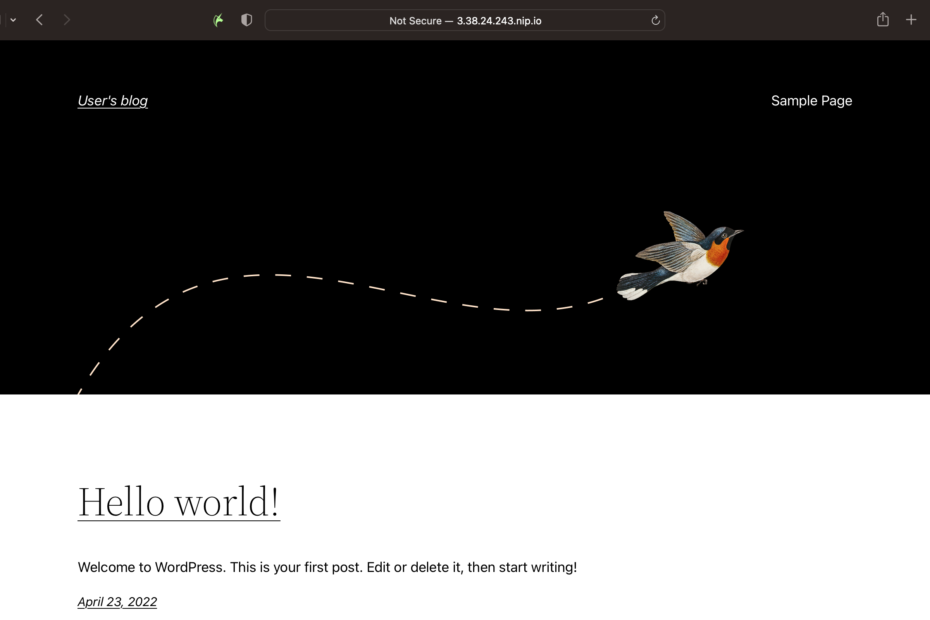
Task: Open the privacy report shield icon
Action: 247,20
